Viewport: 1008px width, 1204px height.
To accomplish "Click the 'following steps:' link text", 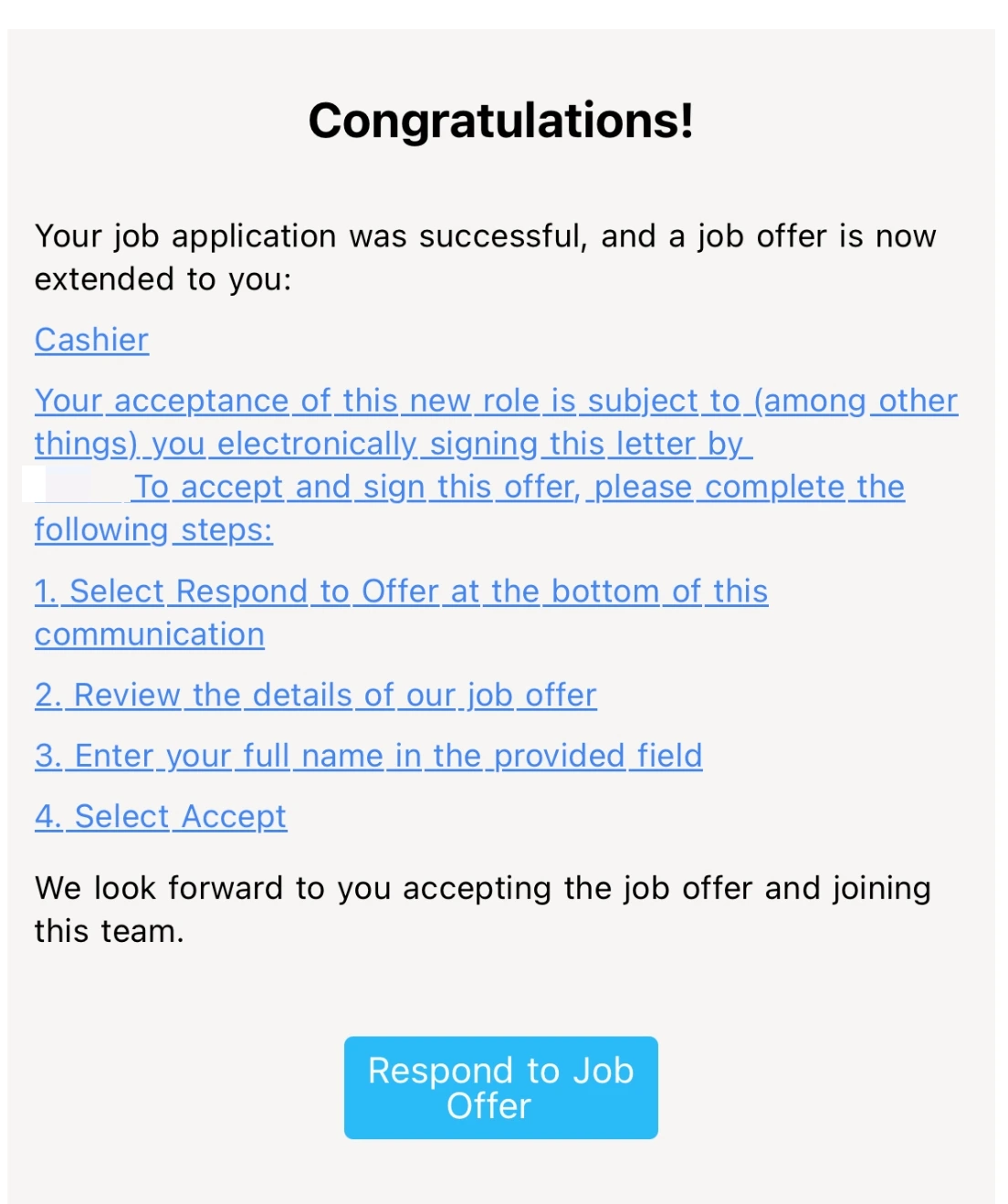I will tap(153, 529).
